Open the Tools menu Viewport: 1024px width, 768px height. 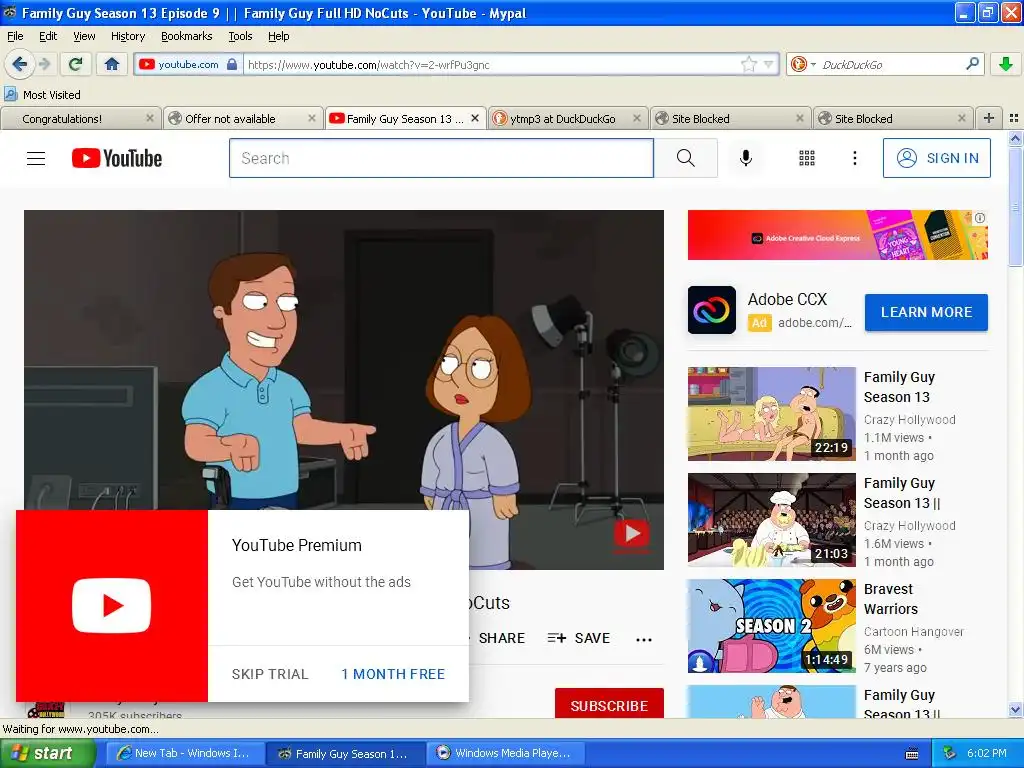[240, 36]
